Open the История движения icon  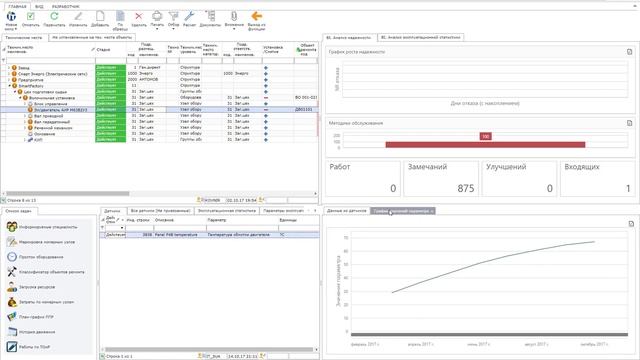tap(12, 332)
